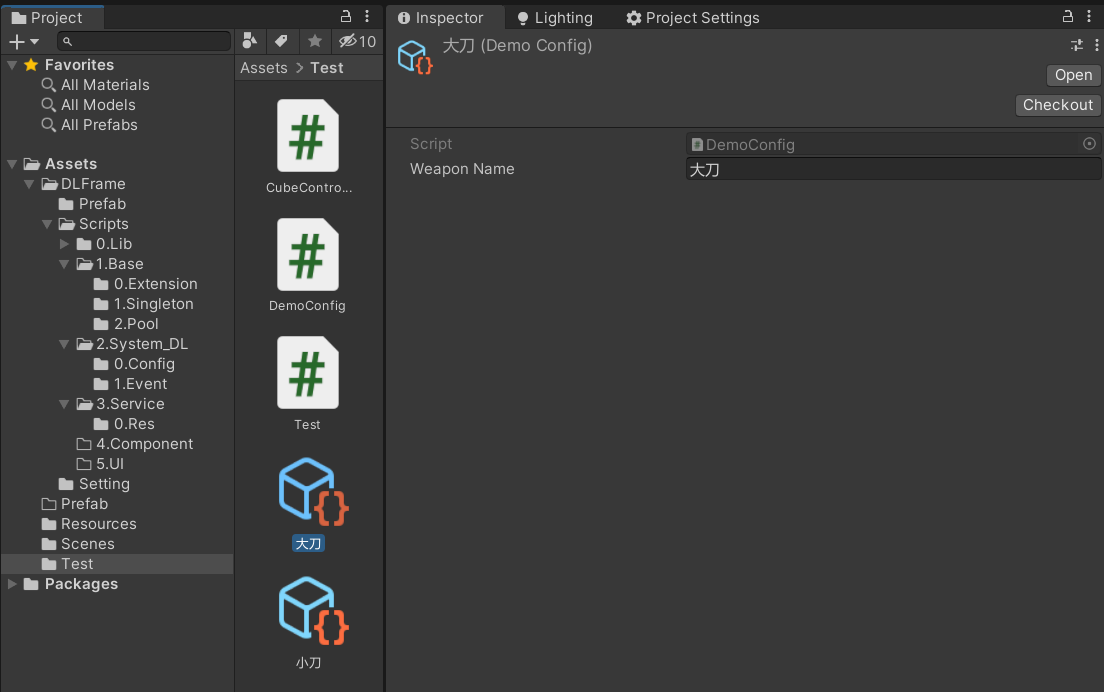Image resolution: width=1104 pixels, height=692 pixels.
Task: Click the Checkout button
Action: [x=1057, y=105]
